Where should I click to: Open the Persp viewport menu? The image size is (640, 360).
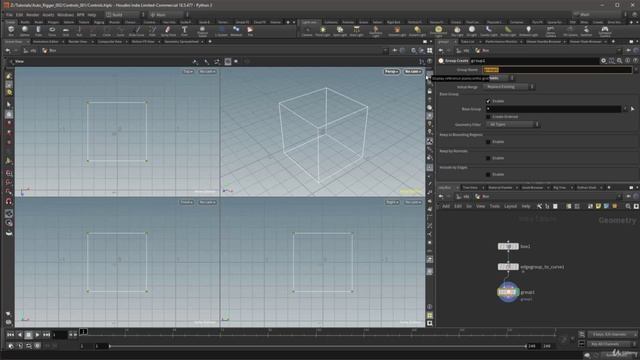(x=391, y=71)
